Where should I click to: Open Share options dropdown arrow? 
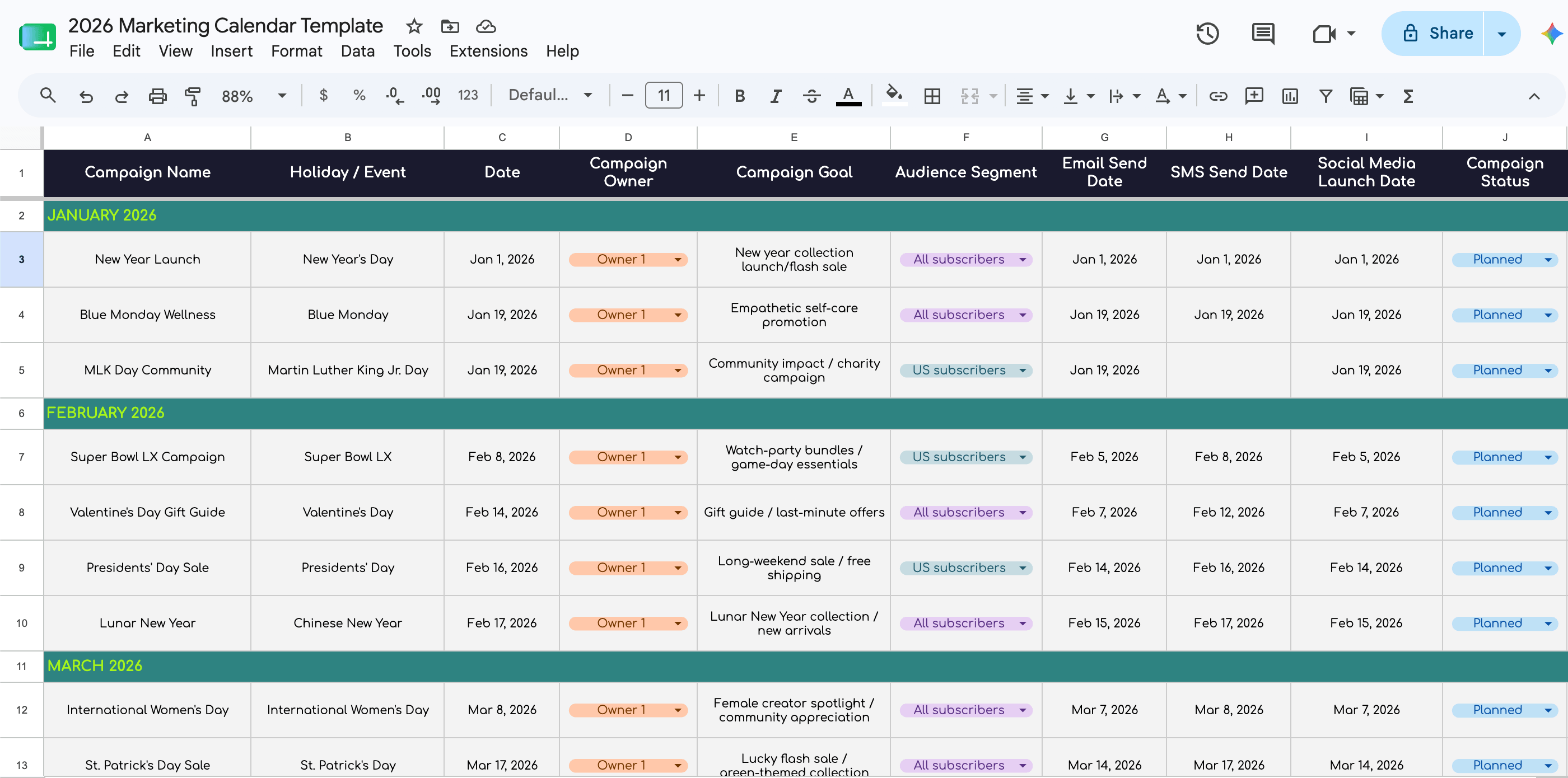[x=1501, y=34]
